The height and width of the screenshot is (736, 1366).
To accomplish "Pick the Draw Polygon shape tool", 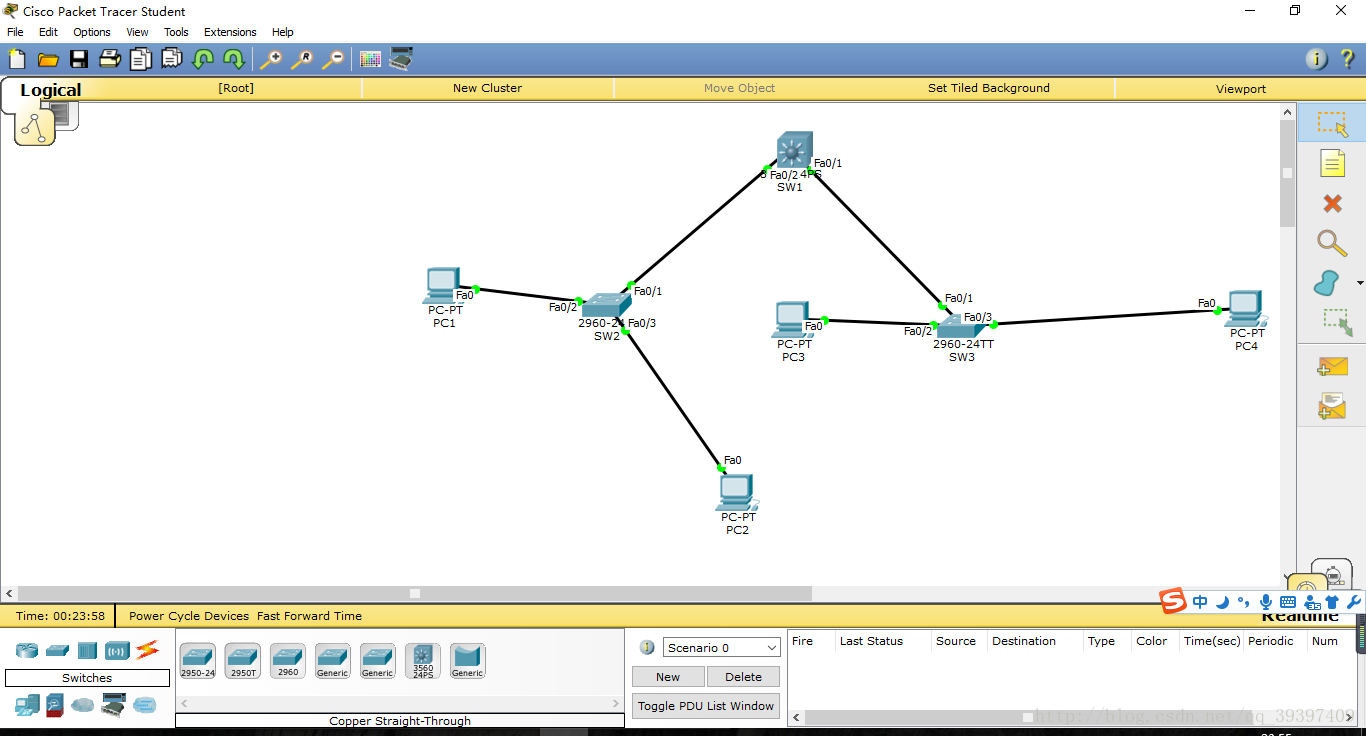I will [1327, 283].
